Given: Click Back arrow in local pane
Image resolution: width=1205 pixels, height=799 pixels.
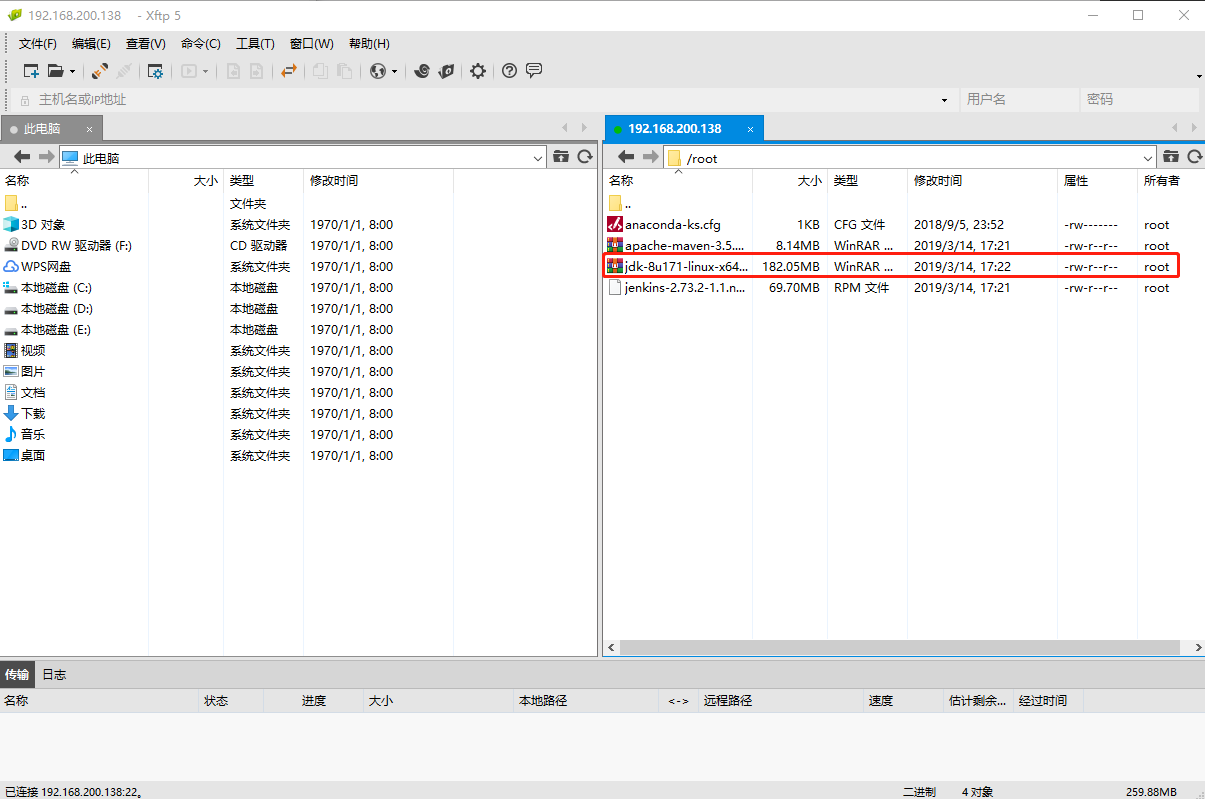Looking at the screenshot, I should click(21, 157).
